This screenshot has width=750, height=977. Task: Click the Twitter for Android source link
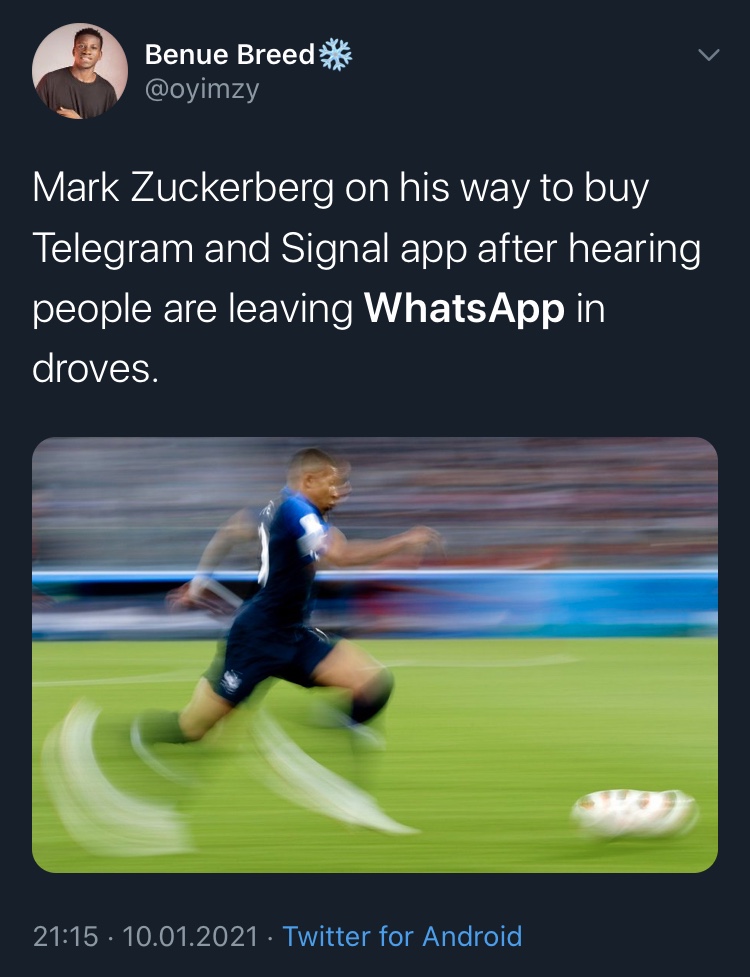pyautogui.click(x=402, y=936)
